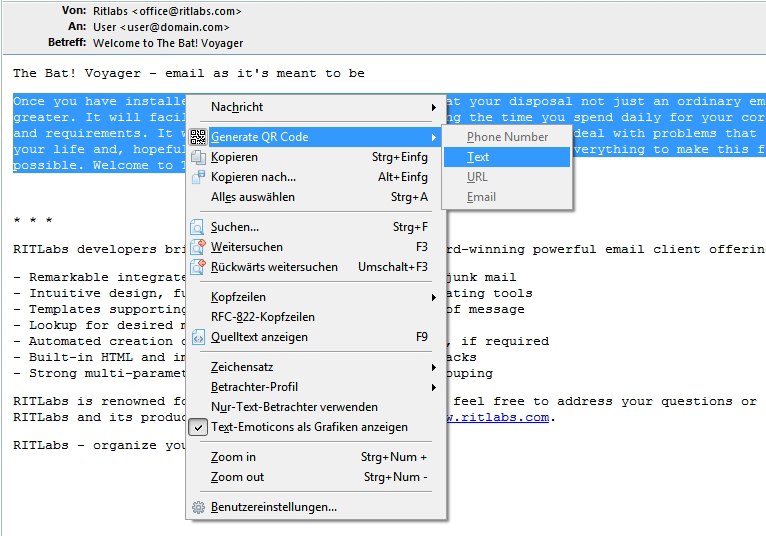766x536 pixels.
Task: Open Benutzereinstellungen... menu item
Action: pyautogui.click(x=316, y=507)
